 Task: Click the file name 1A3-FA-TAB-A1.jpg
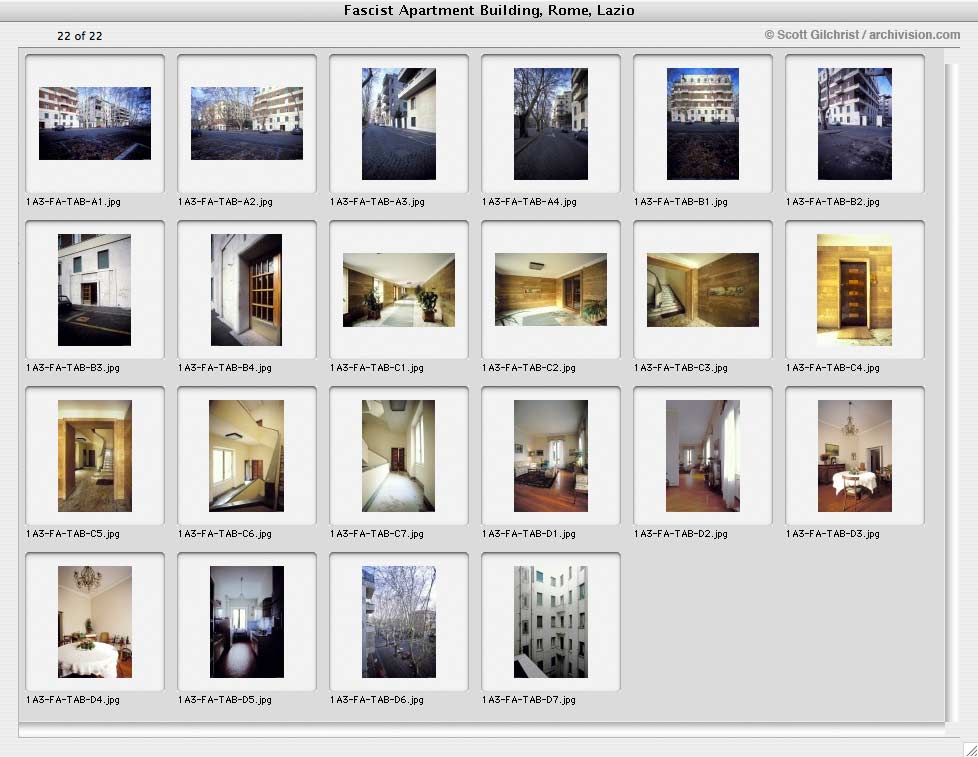click(x=73, y=202)
